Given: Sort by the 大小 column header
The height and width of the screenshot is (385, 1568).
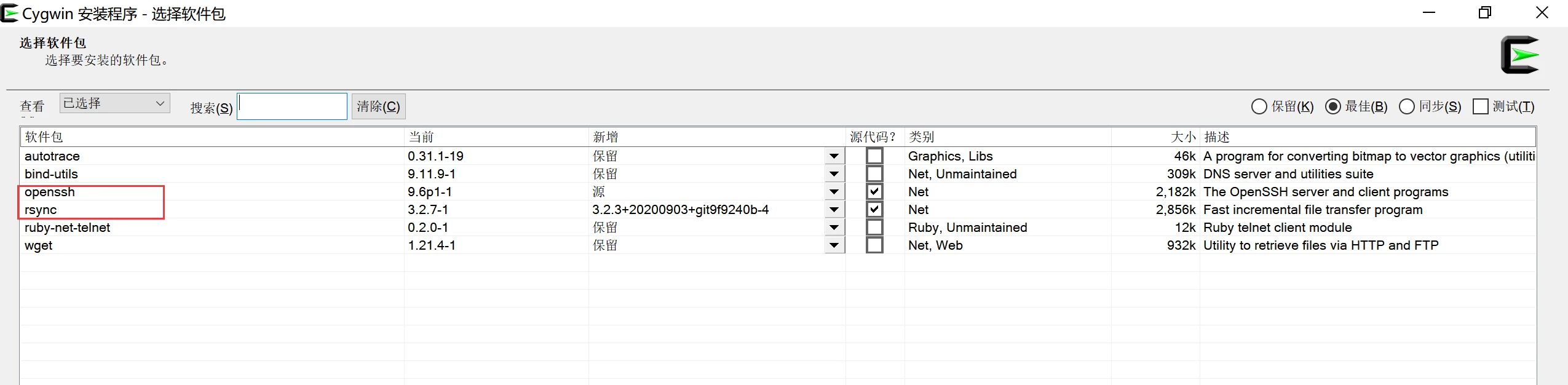Looking at the screenshot, I should point(1155,137).
